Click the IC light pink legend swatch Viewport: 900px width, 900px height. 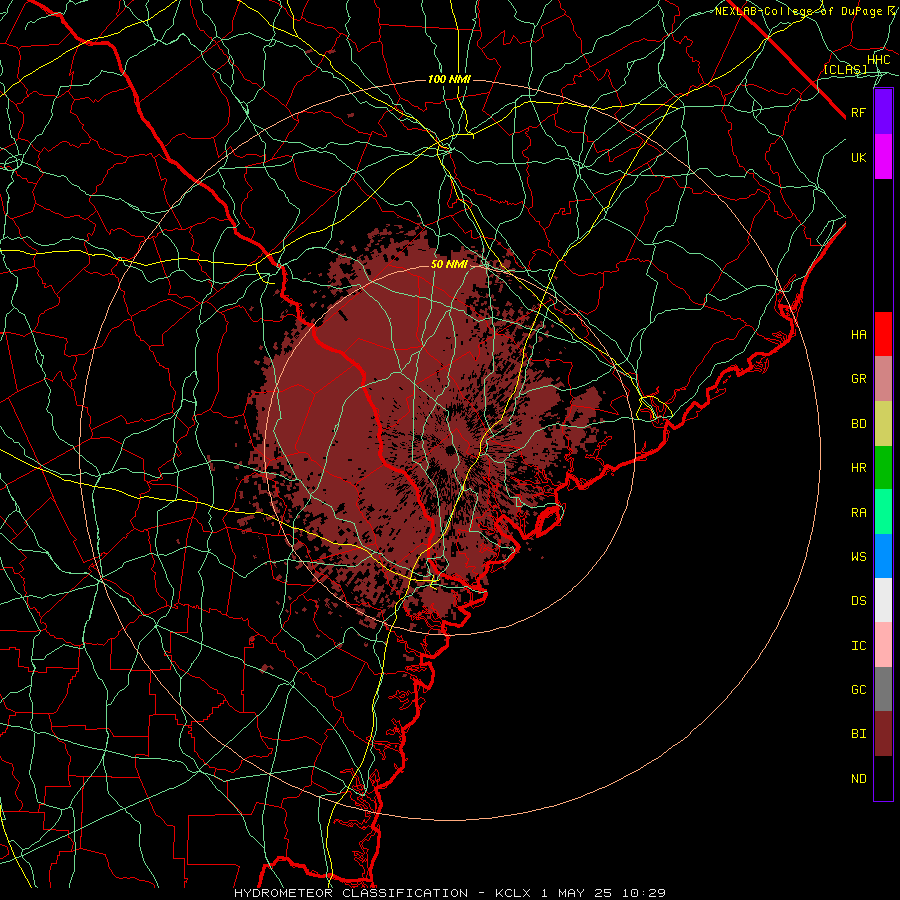883,645
